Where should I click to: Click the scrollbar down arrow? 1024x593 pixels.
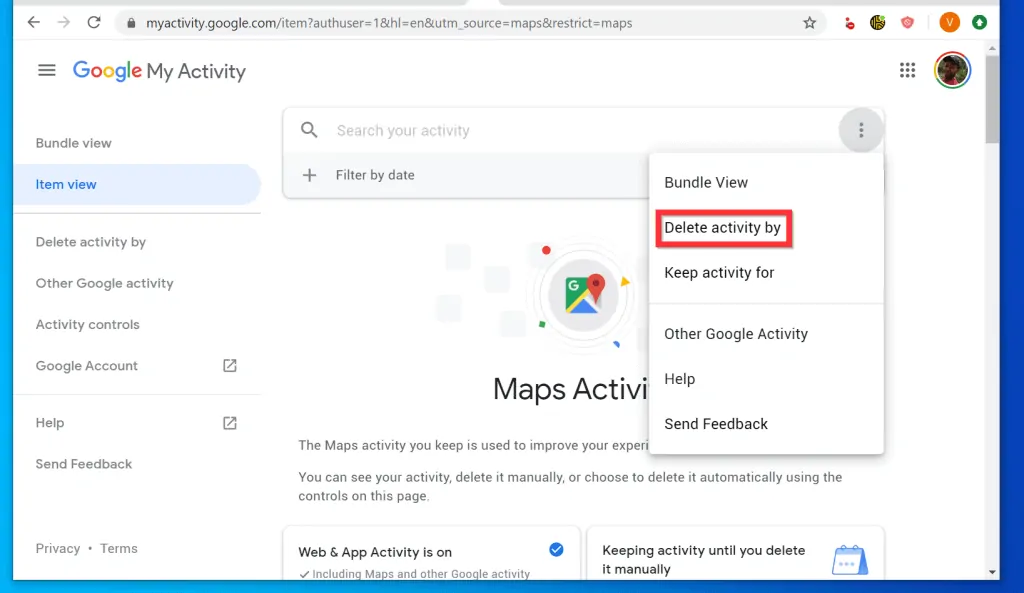coord(992,572)
